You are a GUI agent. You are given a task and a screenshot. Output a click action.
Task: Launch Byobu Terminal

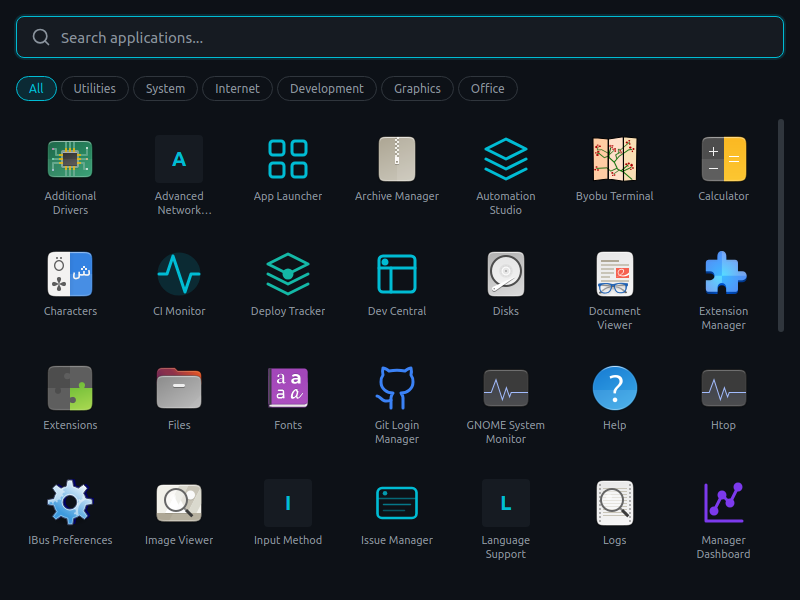tap(615, 159)
